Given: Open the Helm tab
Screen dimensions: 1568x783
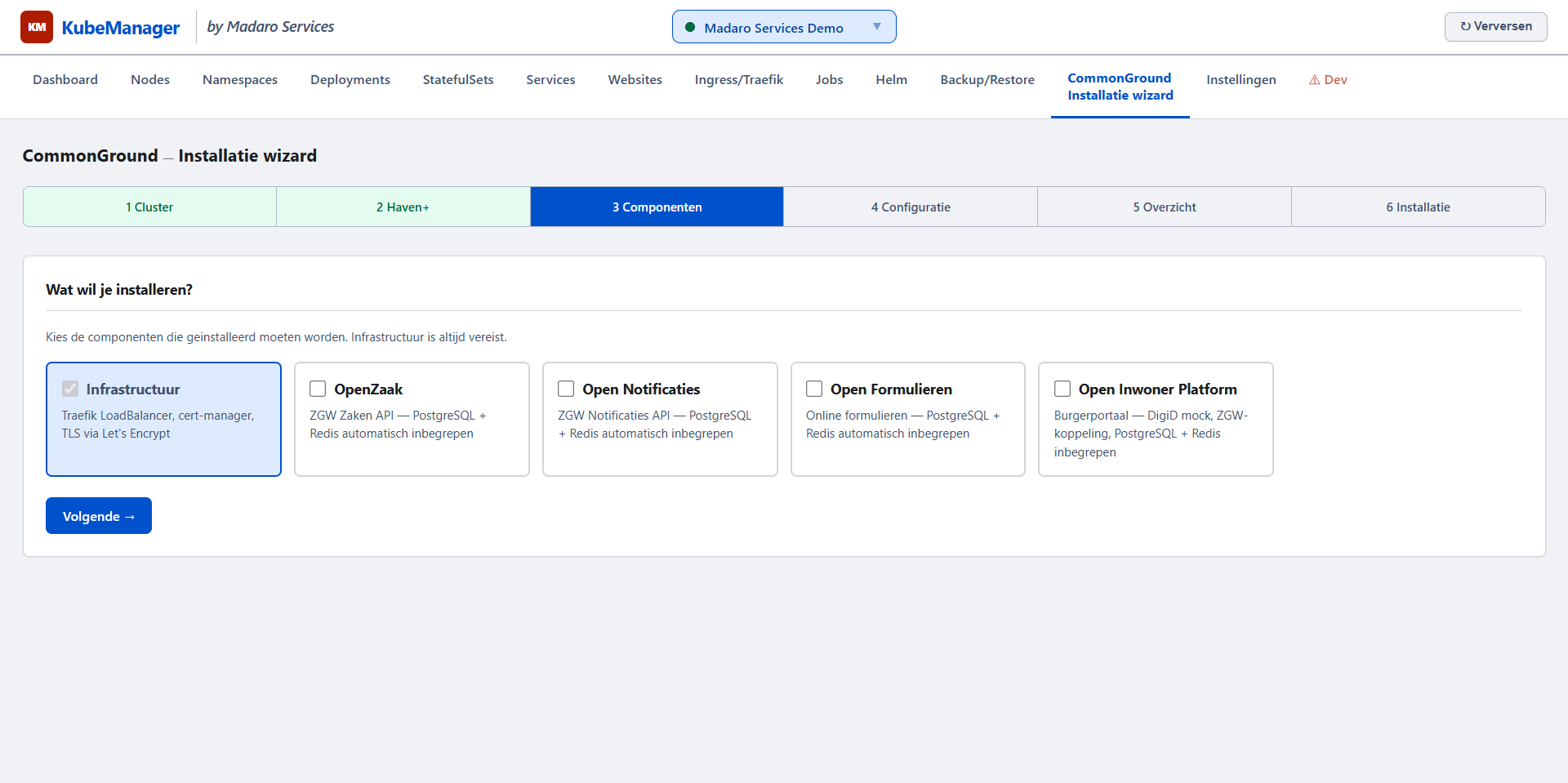Looking at the screenshot, I should coord(892,79).
